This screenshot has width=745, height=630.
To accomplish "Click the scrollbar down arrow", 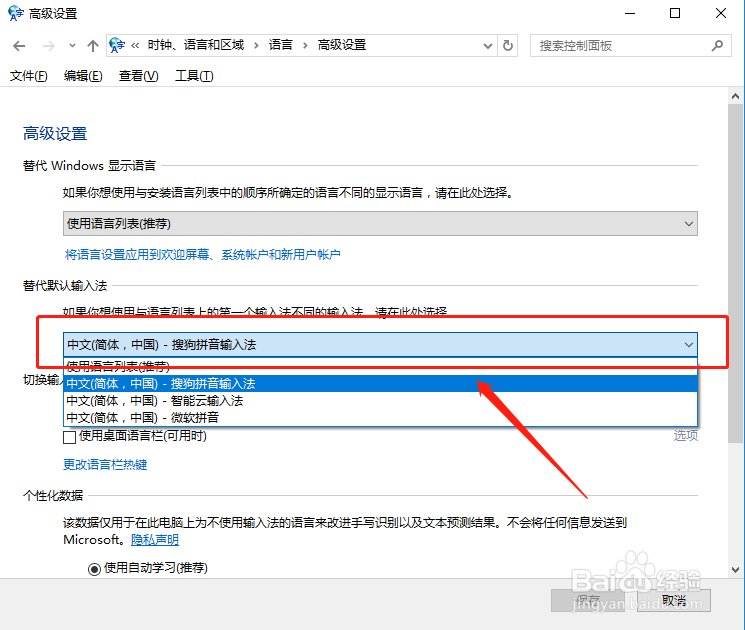I will [x=735, y=569].
